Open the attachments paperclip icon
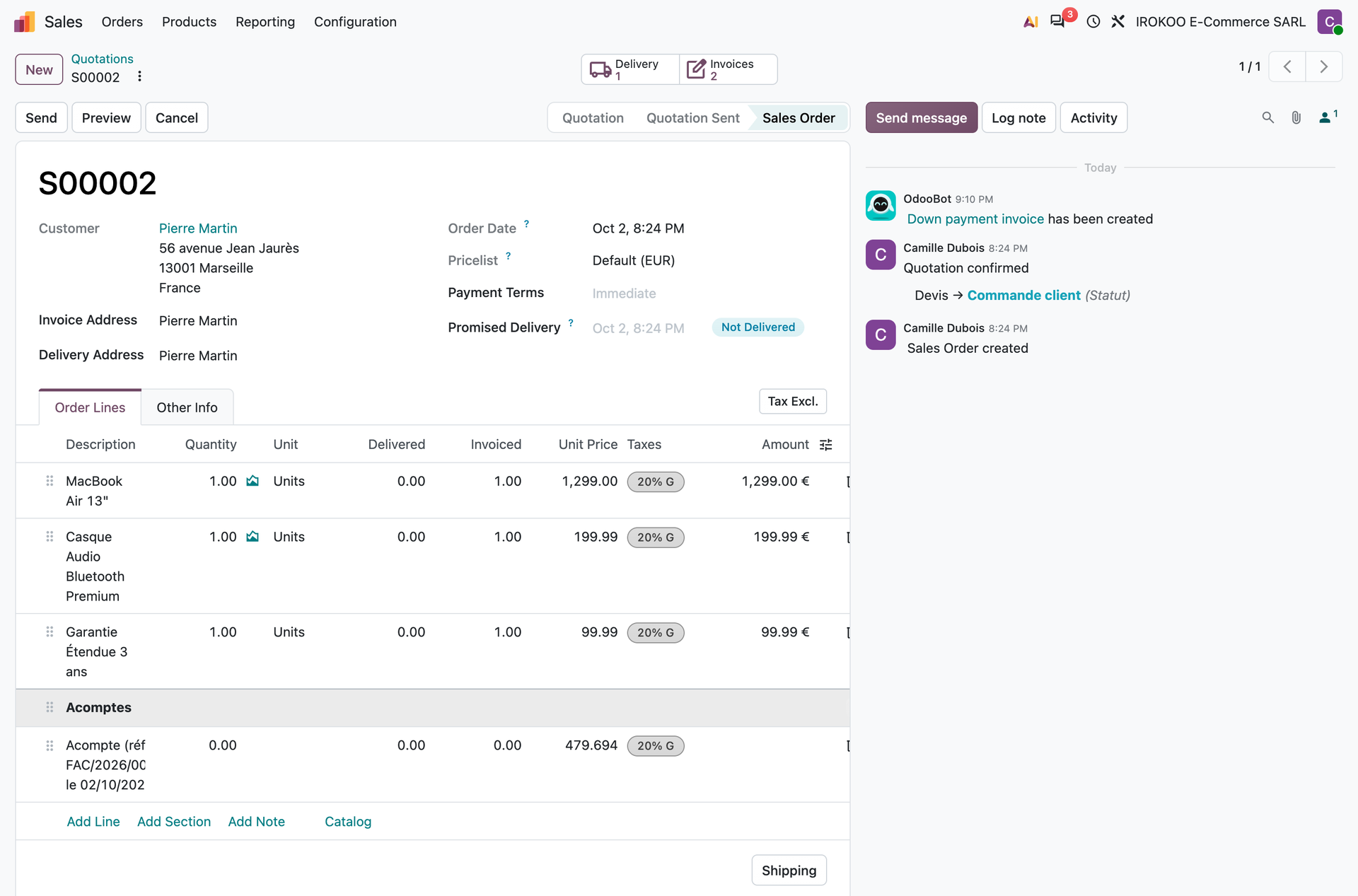The width and height of the screenshot is (1358, 896). (x=1296, y=118)
